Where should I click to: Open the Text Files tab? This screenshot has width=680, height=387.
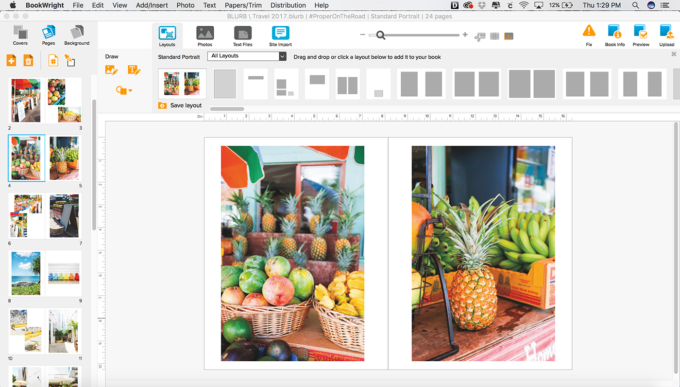click(x=242, y=36)
